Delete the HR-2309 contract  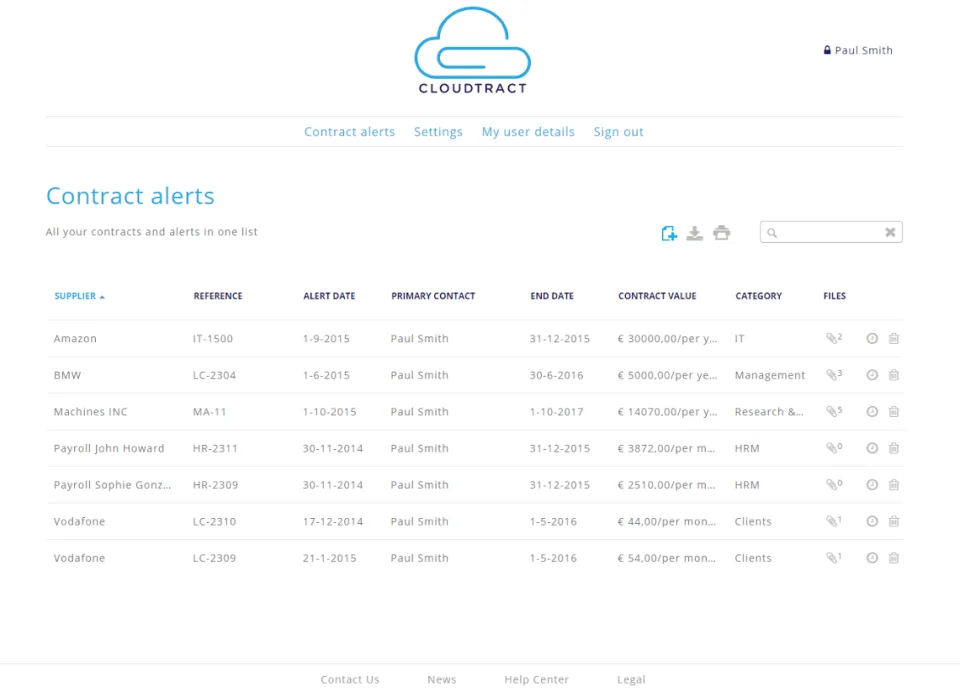(893, 484)
